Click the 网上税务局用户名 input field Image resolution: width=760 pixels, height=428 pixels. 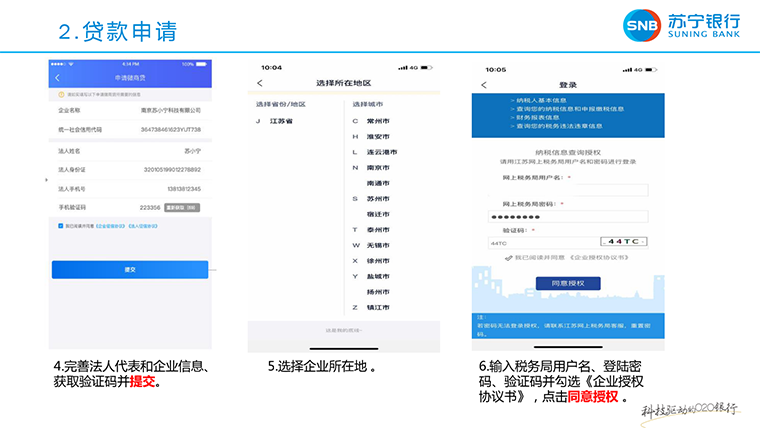click(568, 190)
